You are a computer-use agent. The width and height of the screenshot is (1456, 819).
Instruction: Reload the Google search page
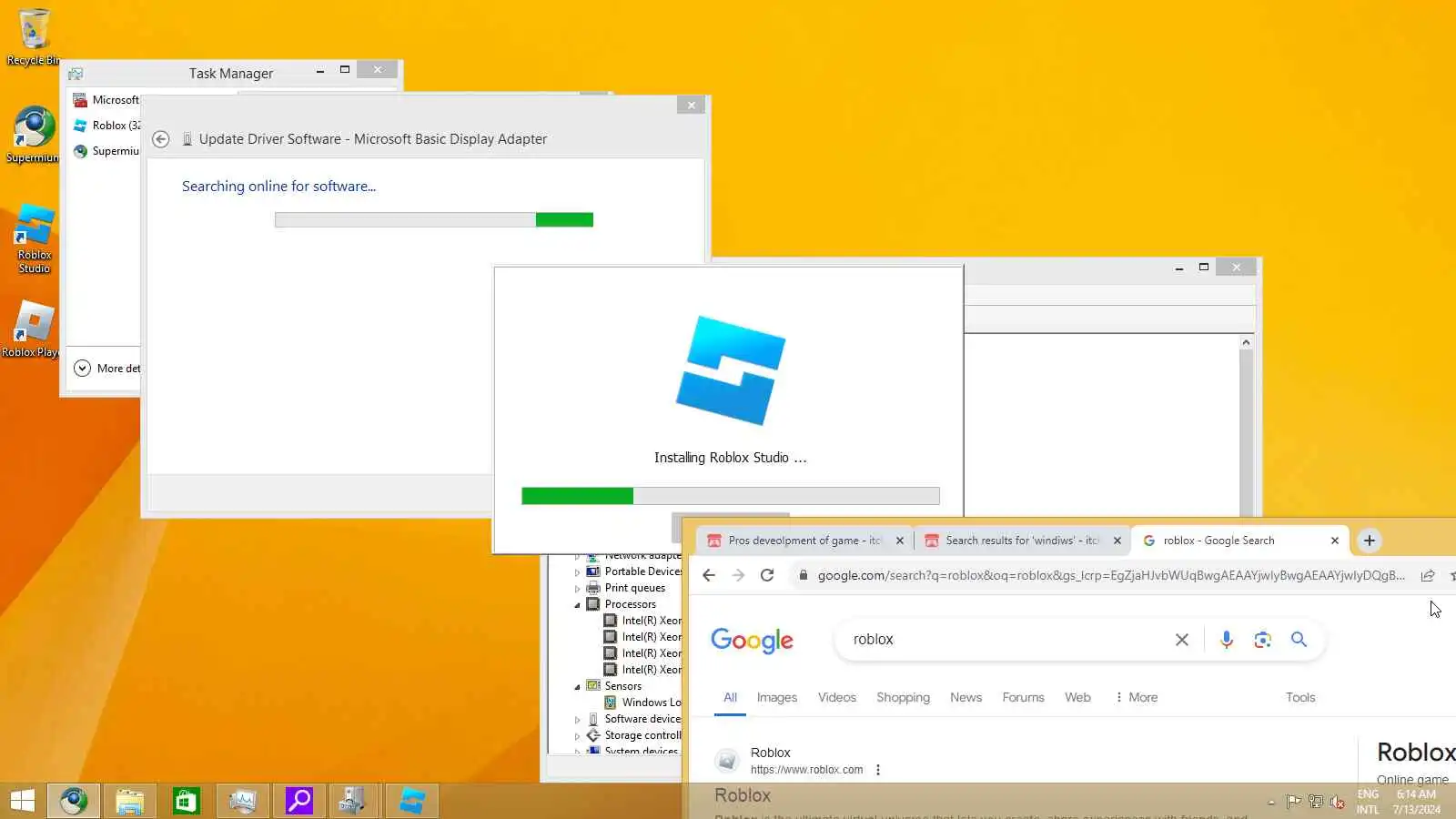pyautogui.click(x=767, y=575)
